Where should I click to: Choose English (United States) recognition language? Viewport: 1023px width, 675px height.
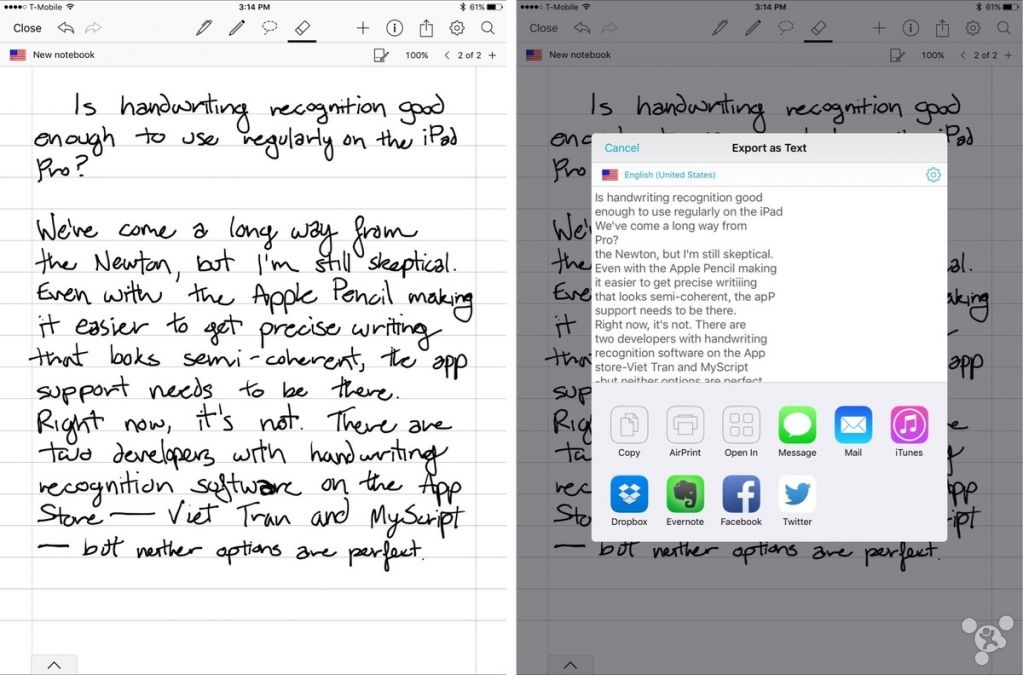(669, 175)
